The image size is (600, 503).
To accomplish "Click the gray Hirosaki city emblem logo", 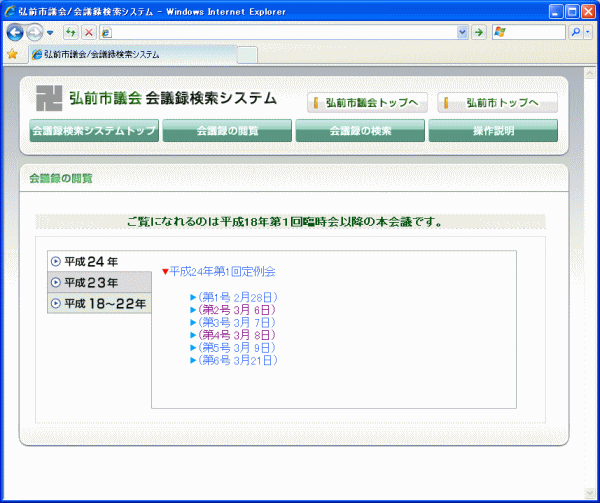I will (x=49, y=98).
